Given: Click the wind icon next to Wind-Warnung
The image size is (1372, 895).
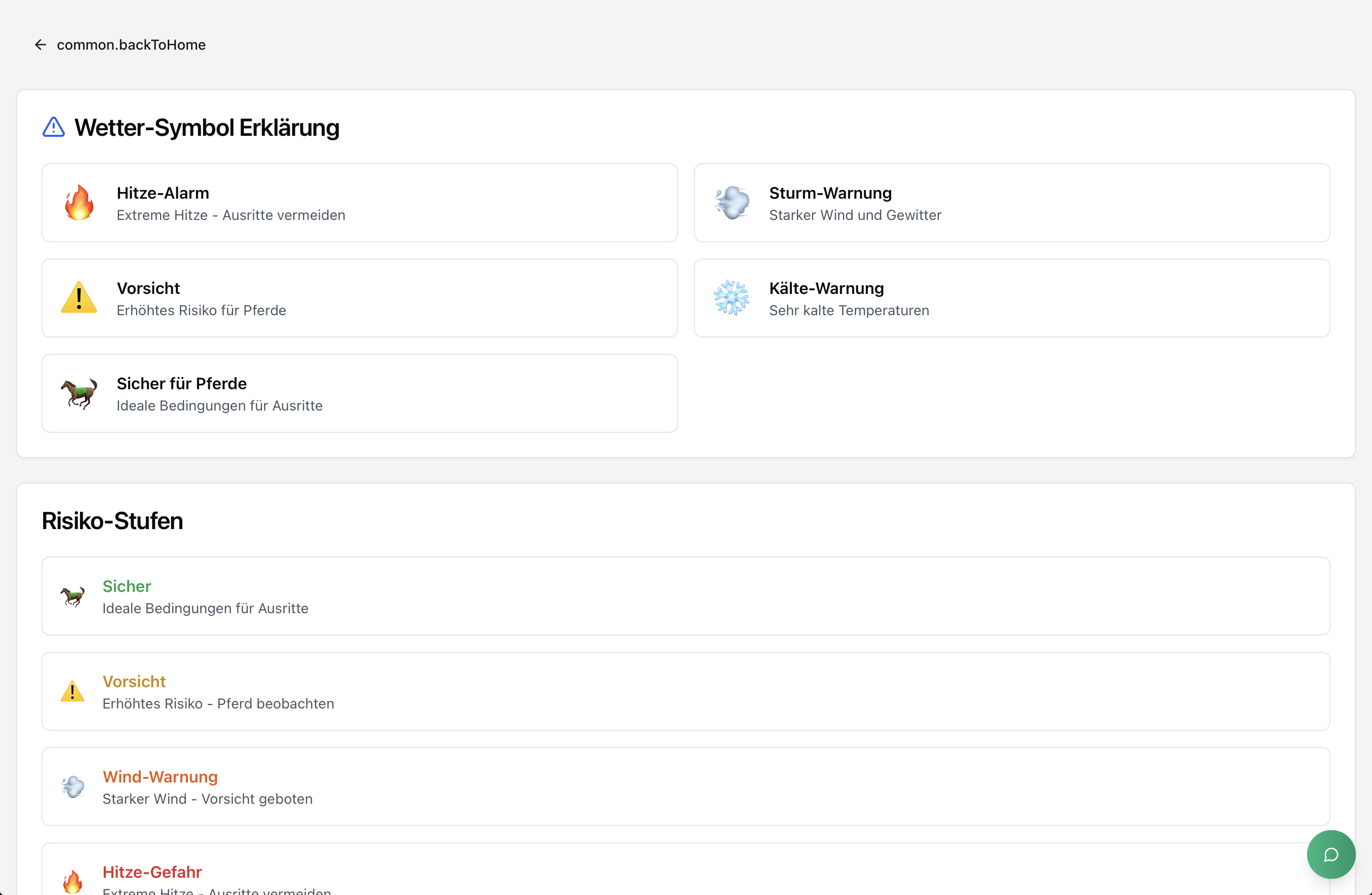Looking at the screenshot, I should (72, 787).
